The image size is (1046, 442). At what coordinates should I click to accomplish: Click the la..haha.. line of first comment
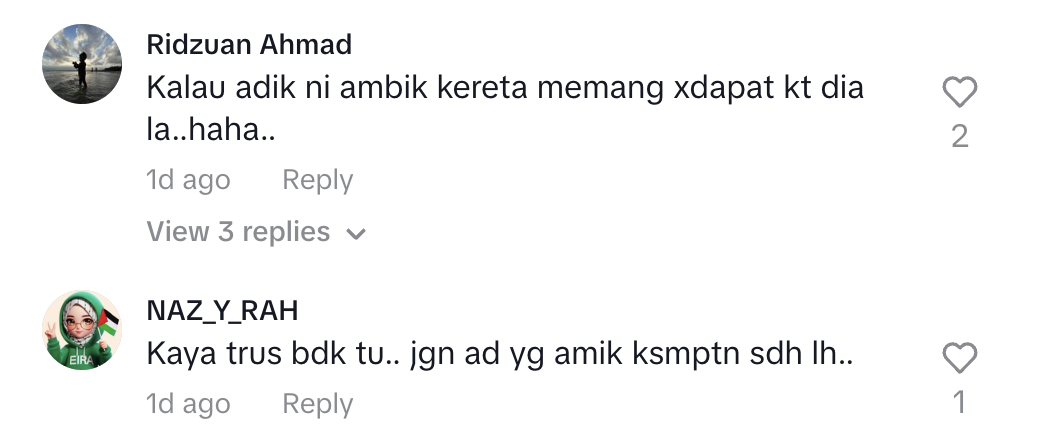pos(211,129)
